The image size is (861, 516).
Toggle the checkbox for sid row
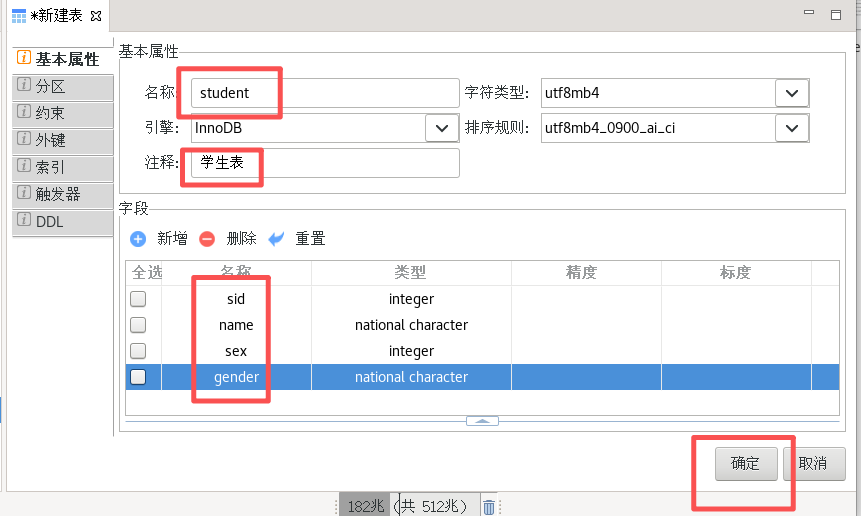(138, 299)
